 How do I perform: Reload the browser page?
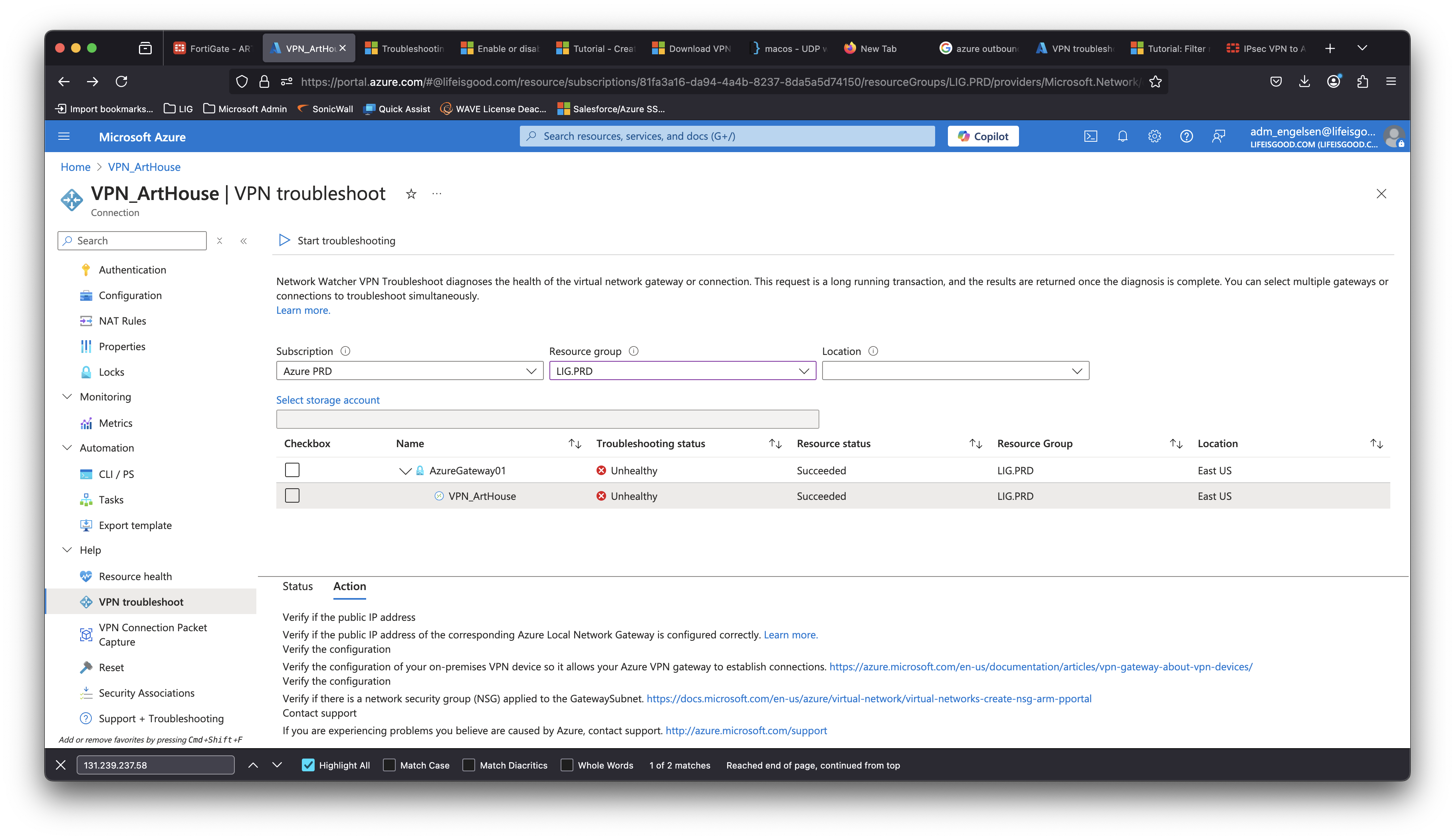coord(121,82)
